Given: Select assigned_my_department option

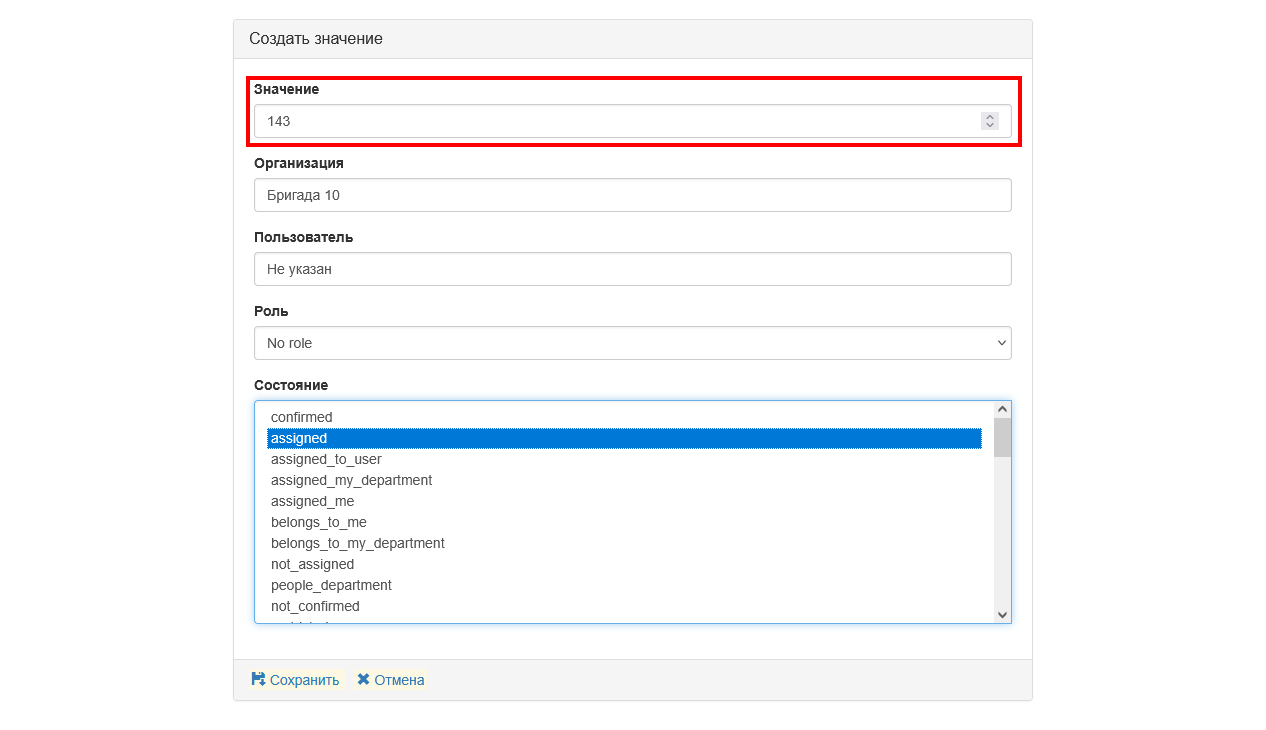Looking at the screenshot, I should (x=351, y=480).
